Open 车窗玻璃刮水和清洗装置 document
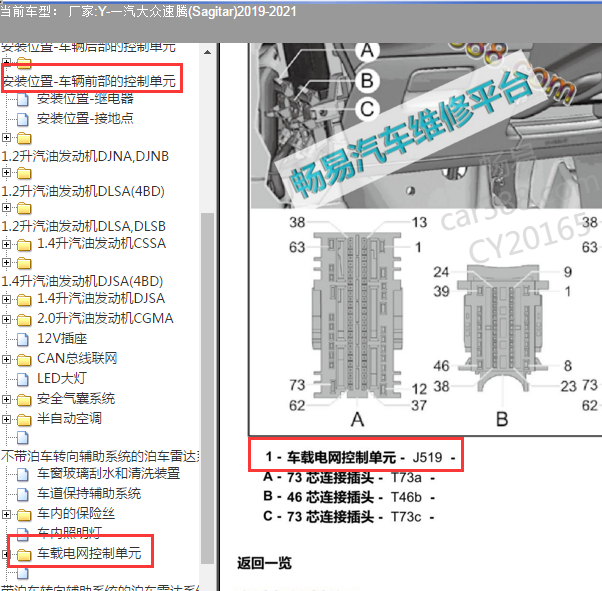Viewport: 602px width, 591px height. tap(109, 473)
